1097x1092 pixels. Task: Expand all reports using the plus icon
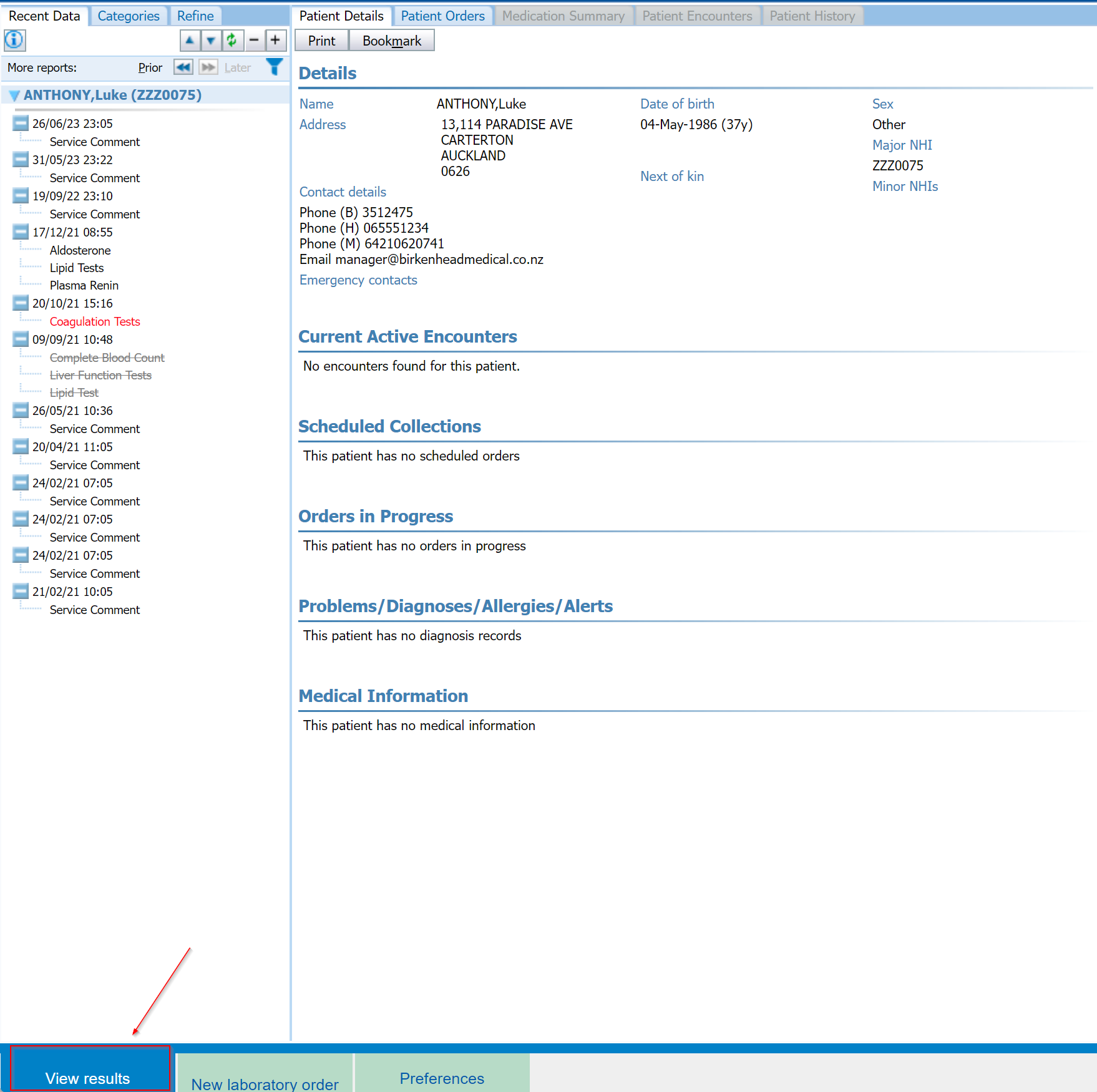point(275,40)
